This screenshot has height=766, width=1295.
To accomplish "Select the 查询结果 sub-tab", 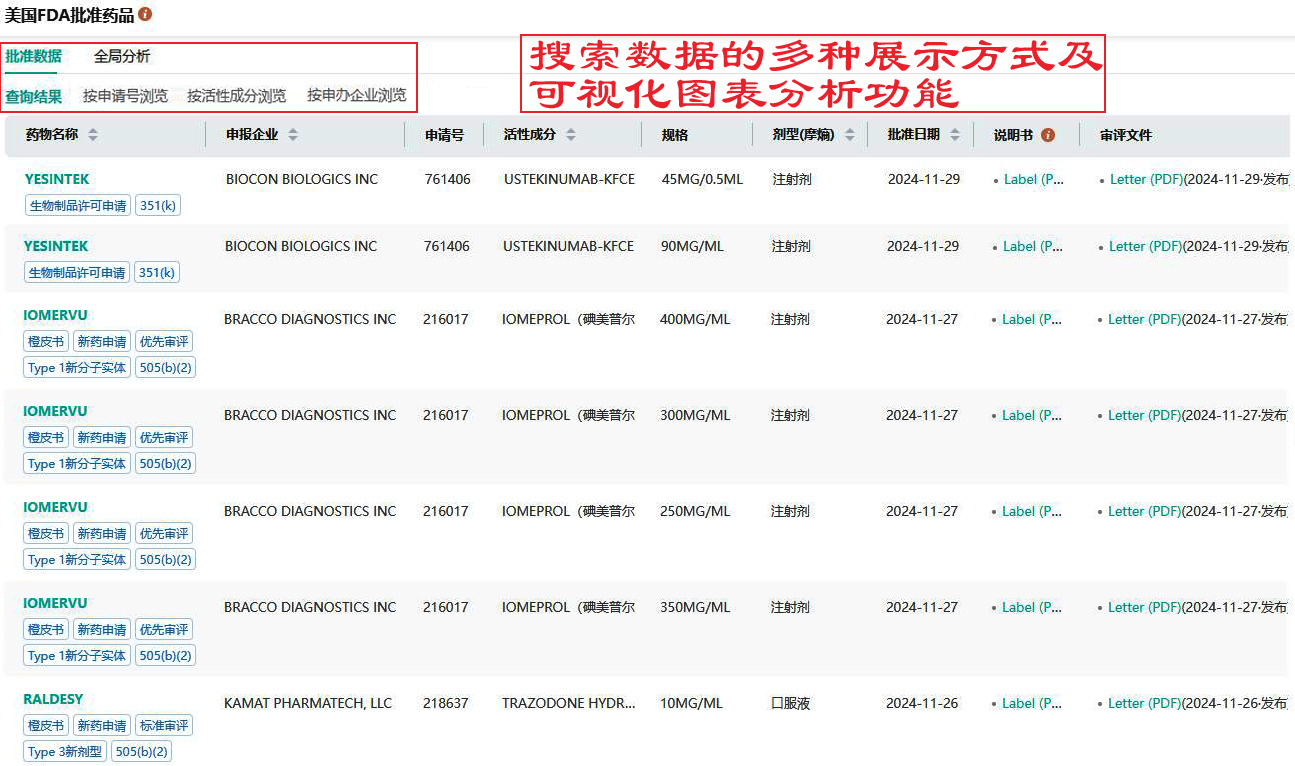I will (x=33, y=96).
